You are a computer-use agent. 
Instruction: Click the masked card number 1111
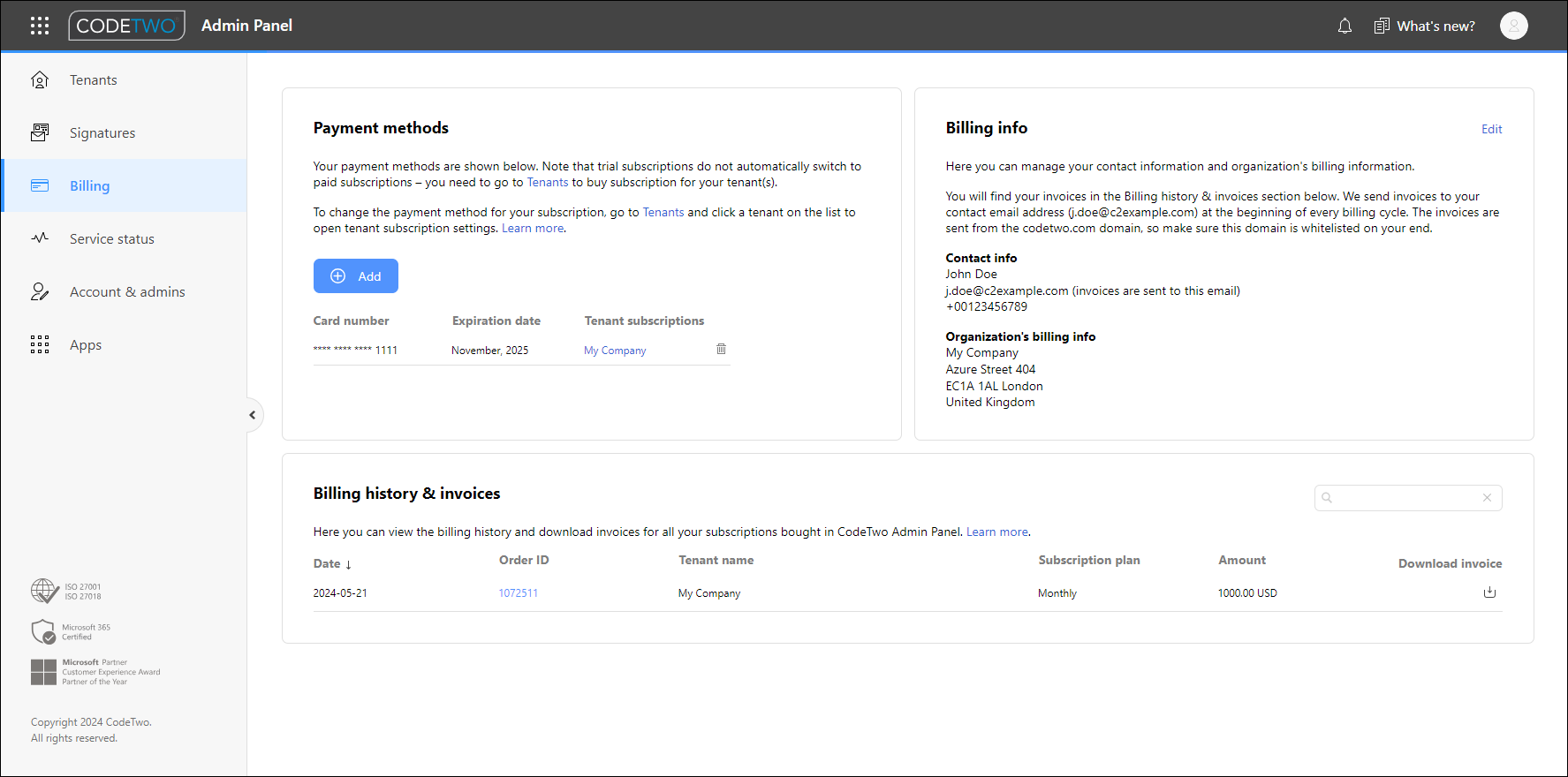click(355, 351)
